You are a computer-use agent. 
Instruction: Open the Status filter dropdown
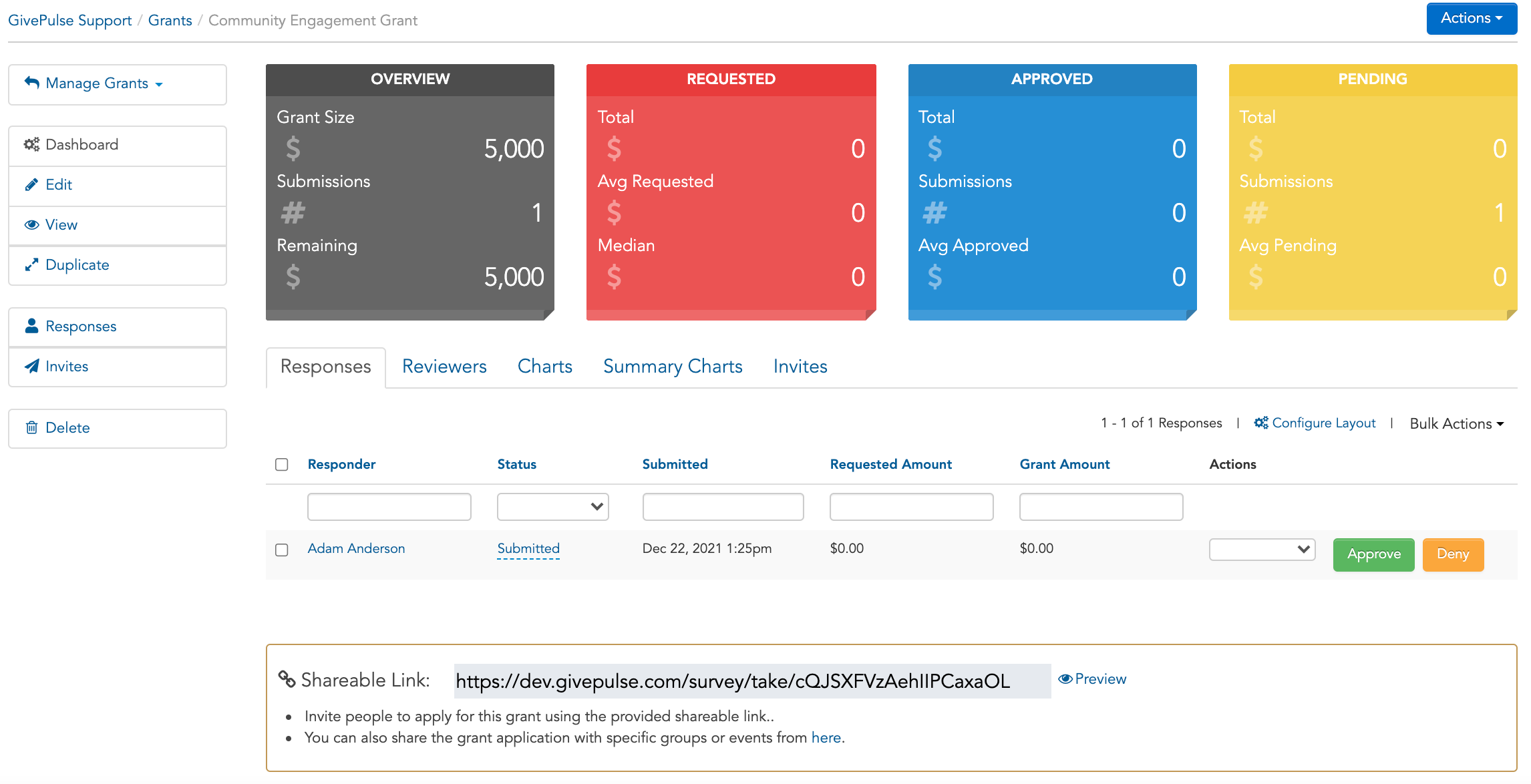click(x=552, y=507)
